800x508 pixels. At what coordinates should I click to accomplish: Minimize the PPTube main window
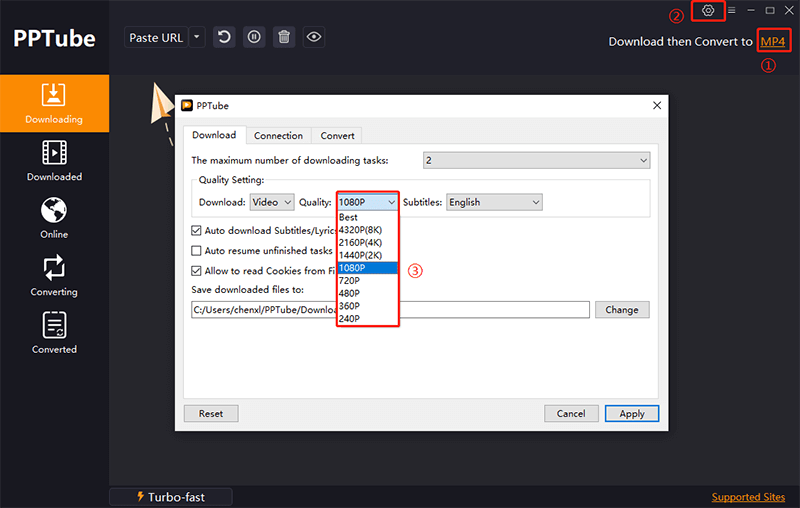751,10
